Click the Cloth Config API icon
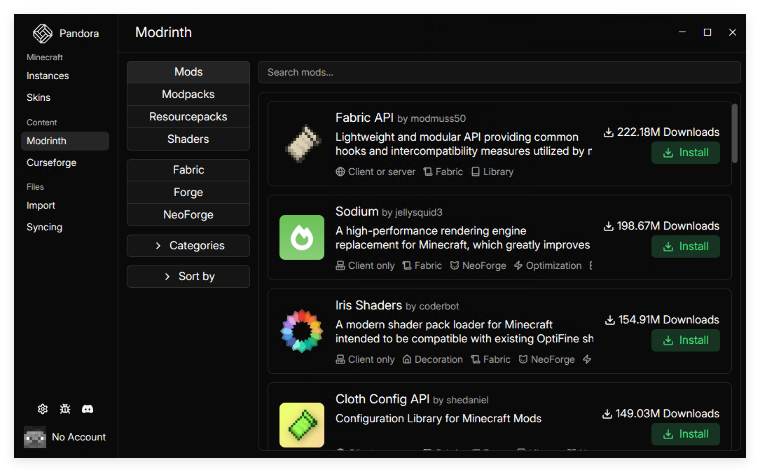The height and width of the screenshot is (472, 760). click(x=301, y=425)
